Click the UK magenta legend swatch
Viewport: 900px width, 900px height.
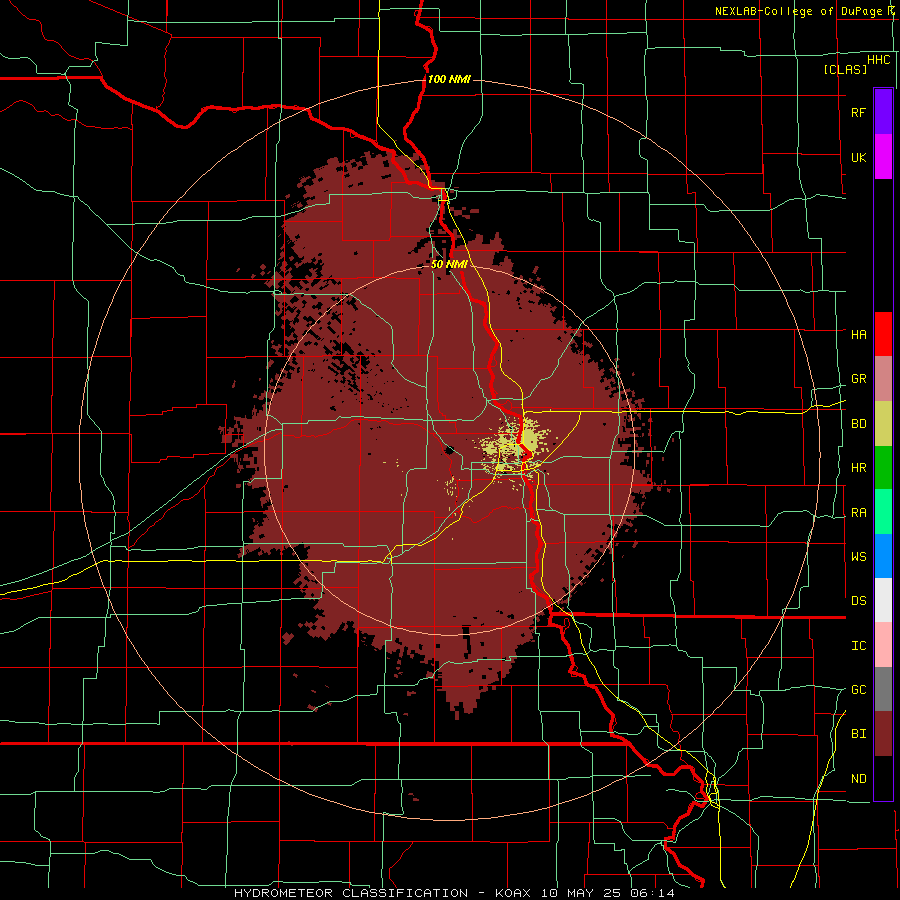[x=883, y=157]
